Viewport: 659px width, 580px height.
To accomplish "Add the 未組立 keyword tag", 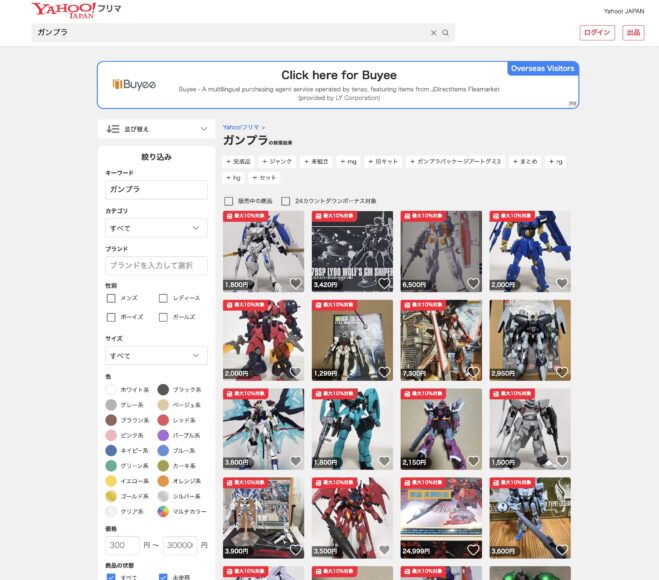I will [316, 161].
